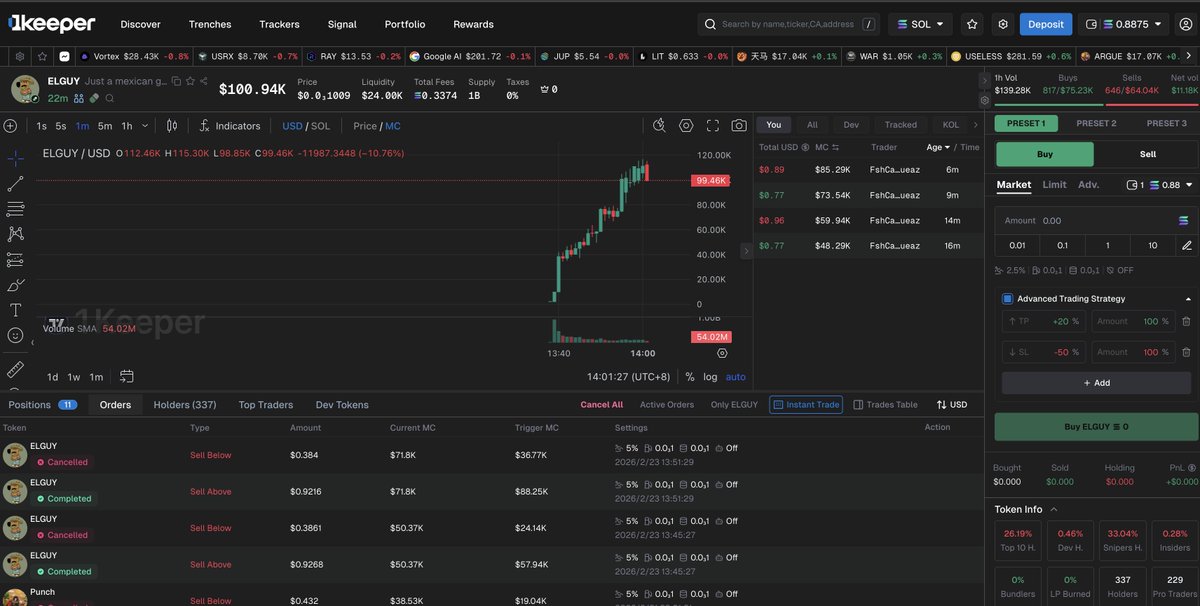The width and height of the screenshot is (1200, 606).
Task: Delete the TP strategy row
Action: pyautogui.click(x=1186, y=321)
